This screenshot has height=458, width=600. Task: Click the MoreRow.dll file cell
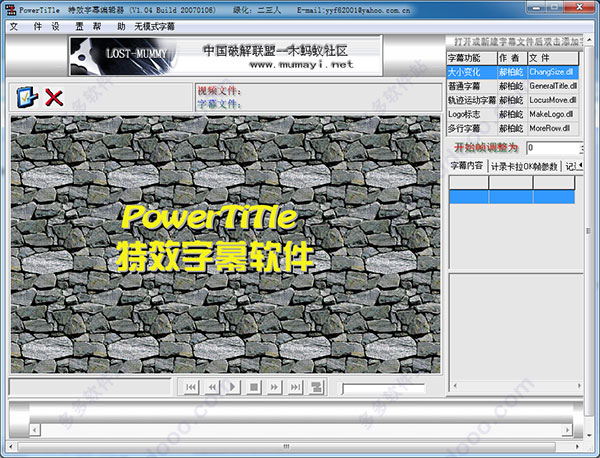(x=553, y=129)
